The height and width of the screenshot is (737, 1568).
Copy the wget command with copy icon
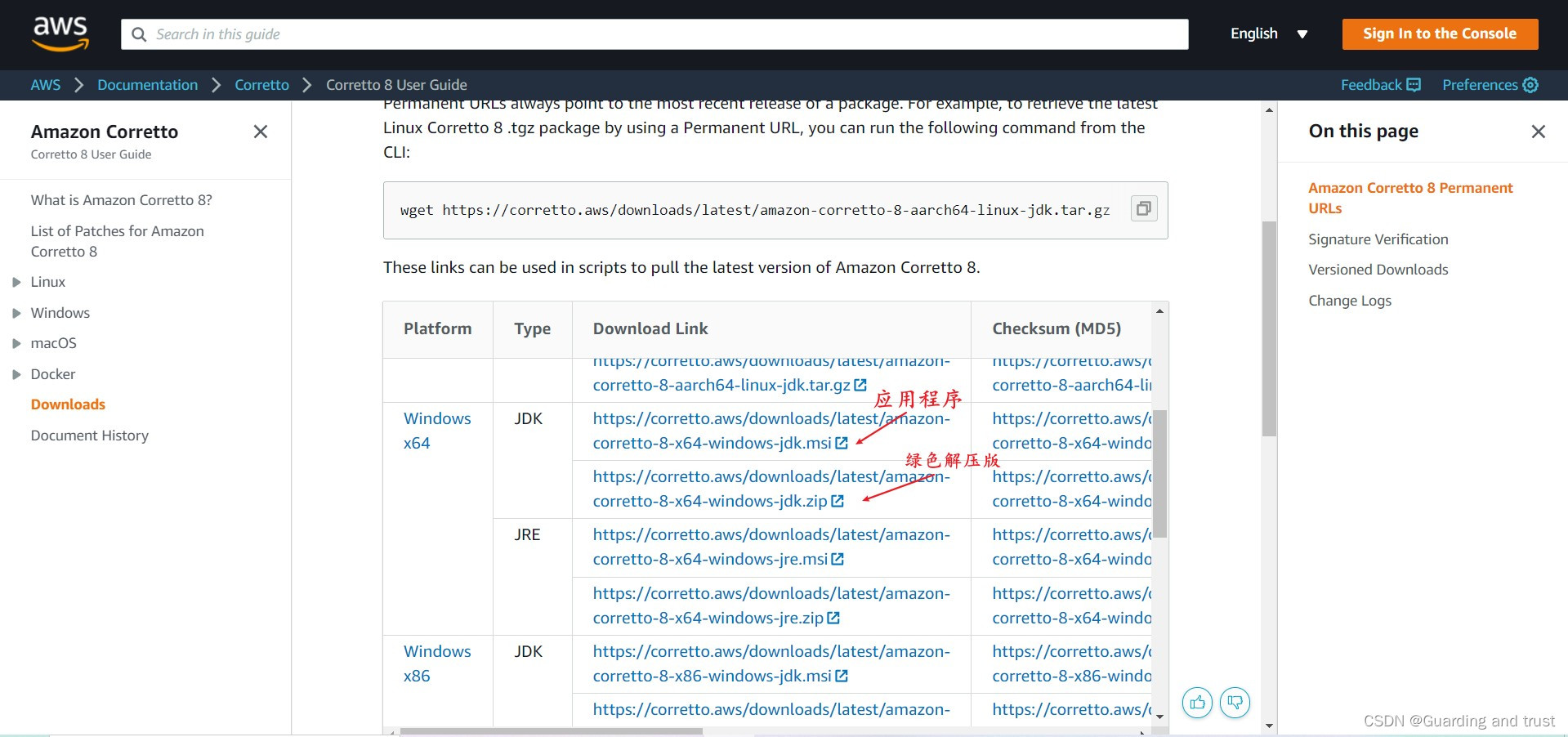coord(1144,208)
